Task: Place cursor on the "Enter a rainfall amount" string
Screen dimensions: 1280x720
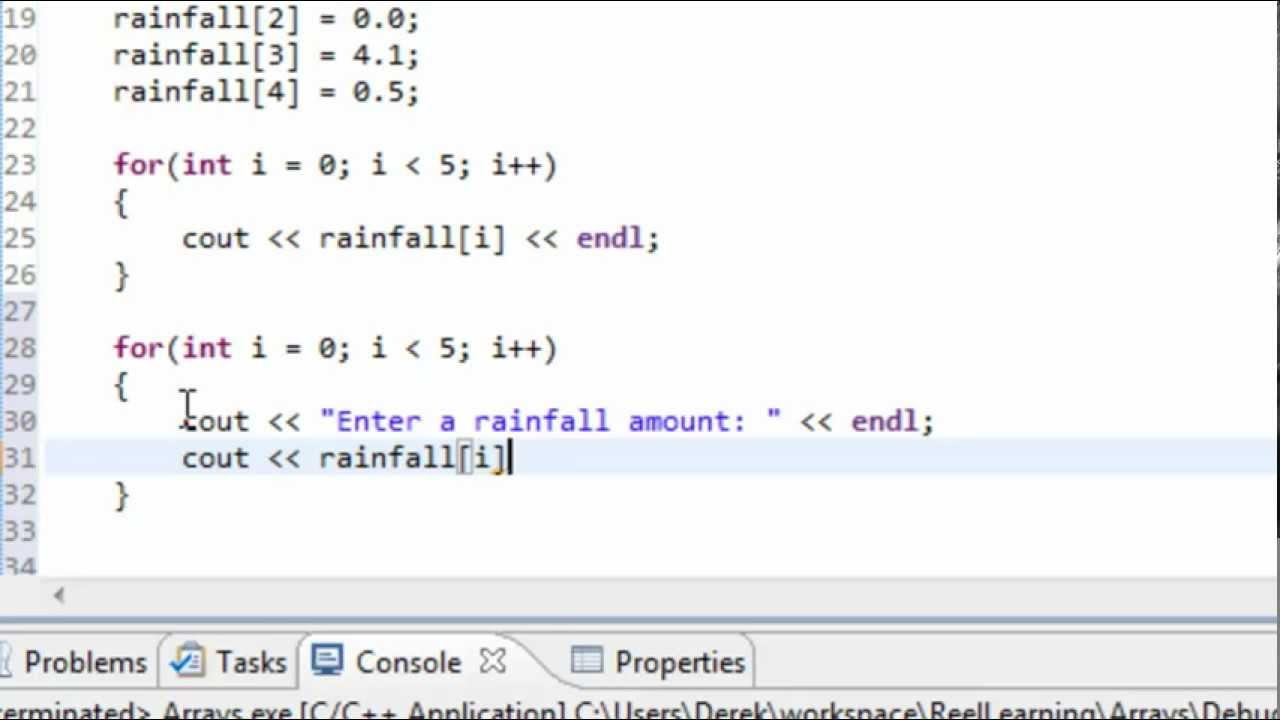Action: pos(548,422)
